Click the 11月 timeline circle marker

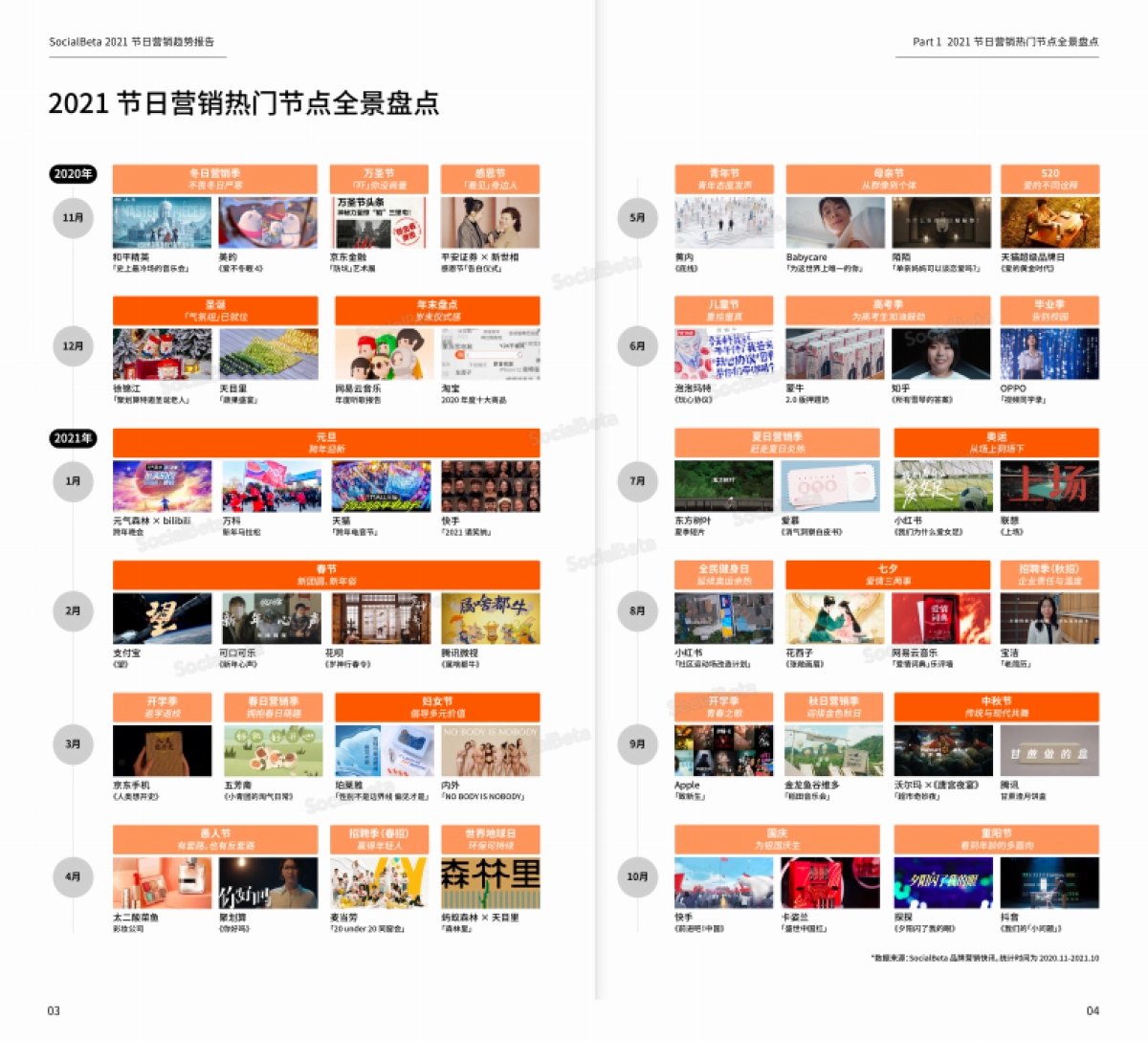(73, 218)
